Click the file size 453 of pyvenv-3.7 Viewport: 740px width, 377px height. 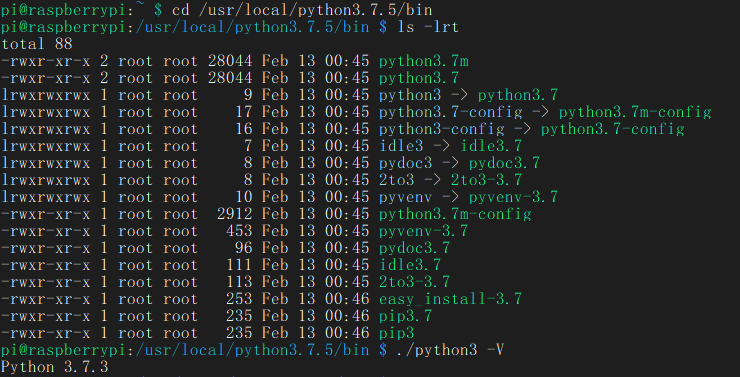click(239, 231)
